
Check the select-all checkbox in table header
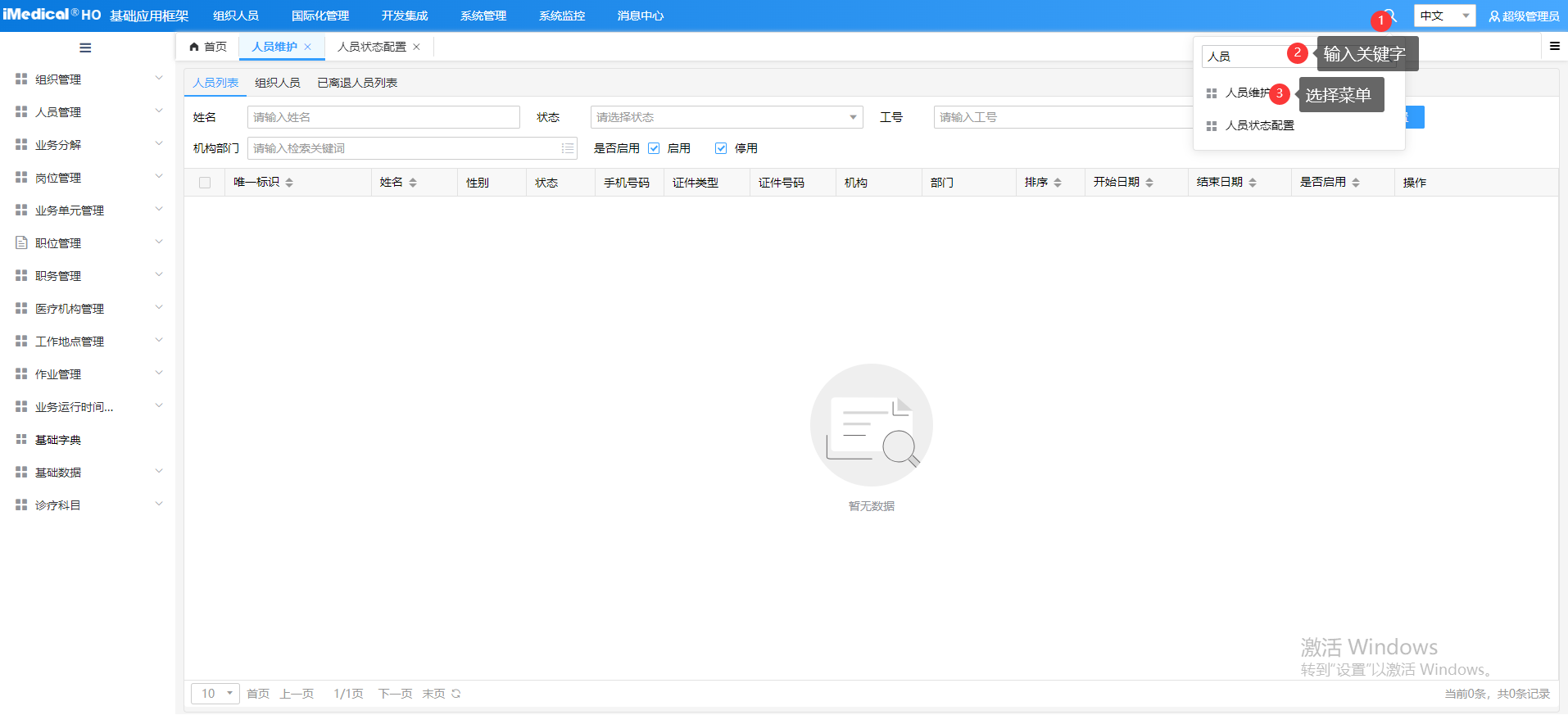pyautogui.click(x=205, y=183)
